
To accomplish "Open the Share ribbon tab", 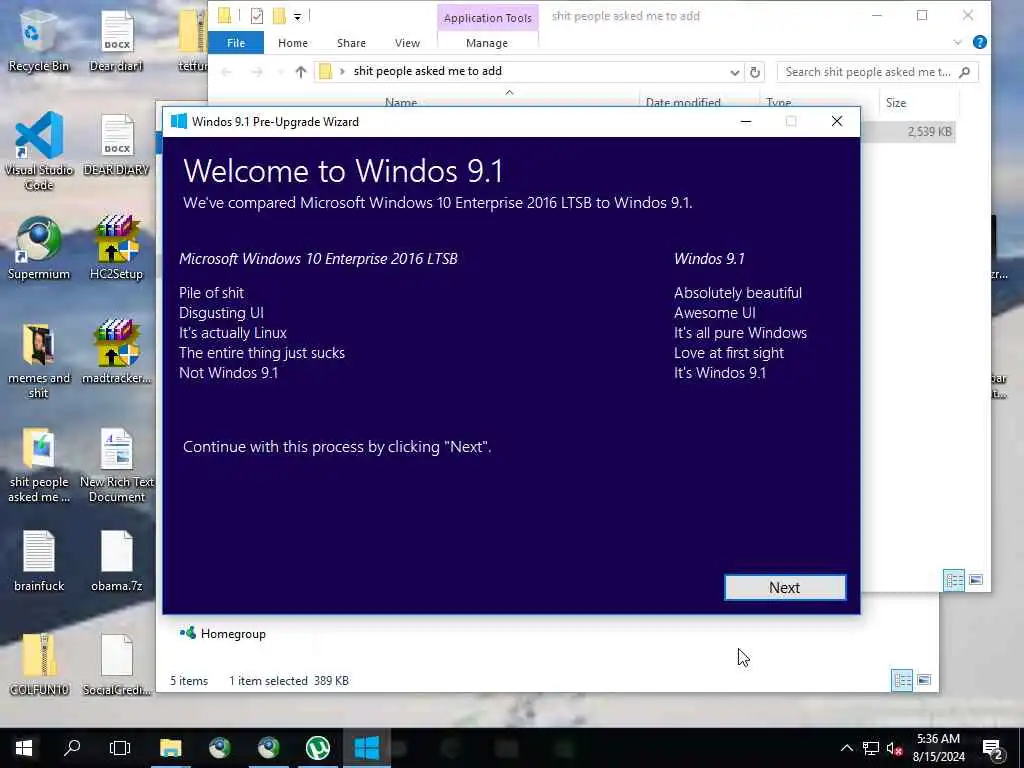I will pos(351,43).
